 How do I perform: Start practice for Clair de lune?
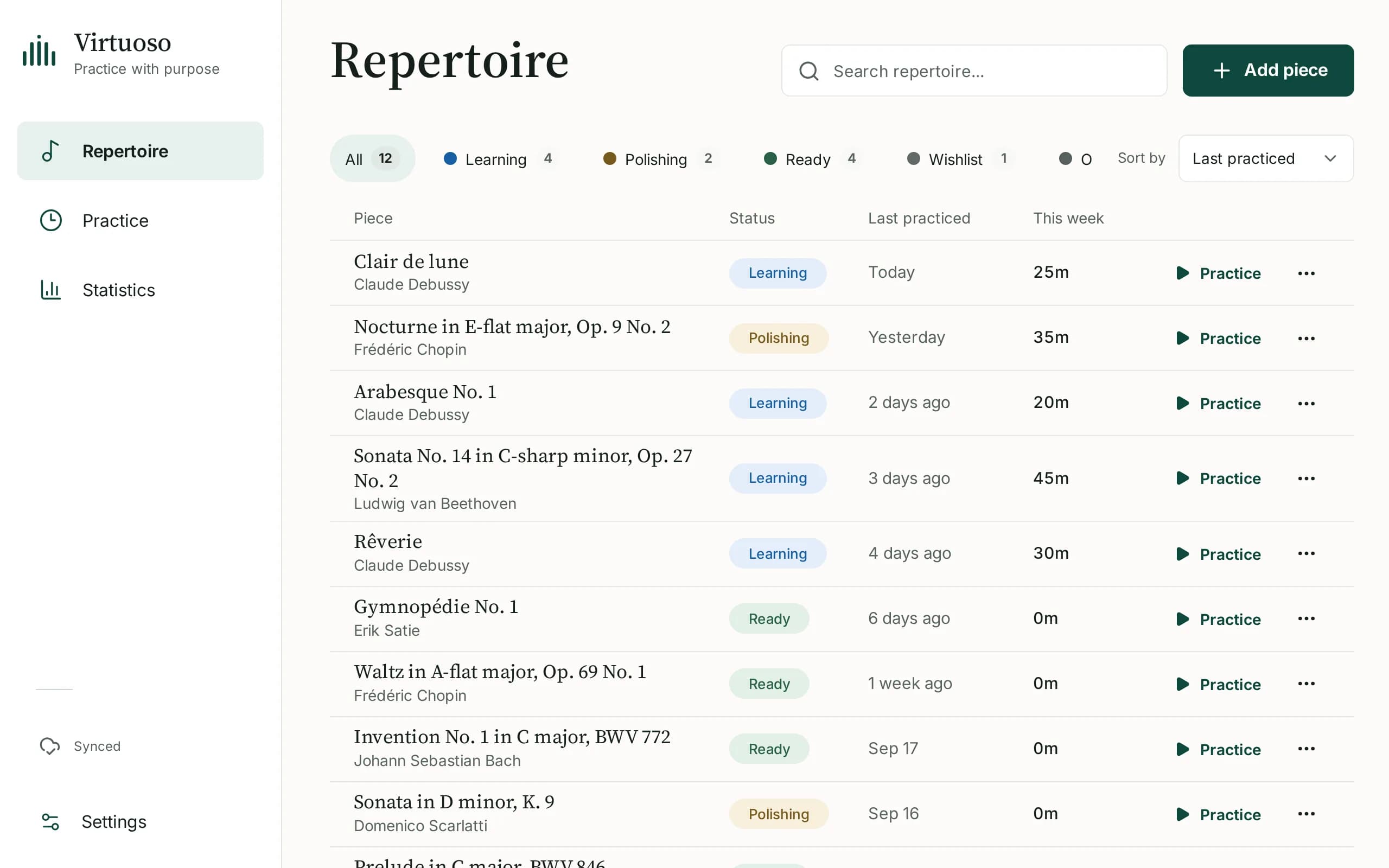pyautogui.click(x=1218, y=273)
